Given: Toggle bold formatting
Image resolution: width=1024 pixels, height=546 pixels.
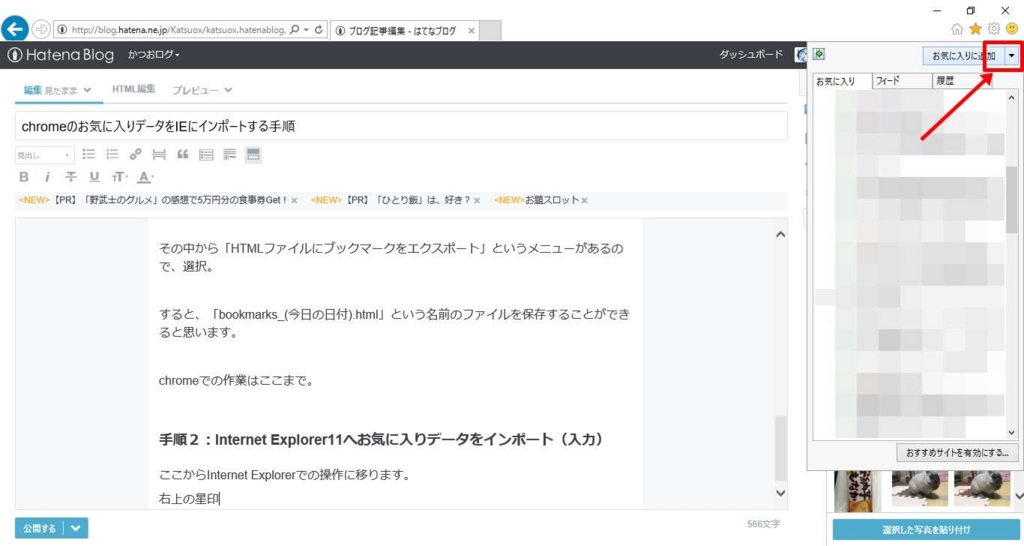Looking at the screenshot, I should tap(24, 176).
